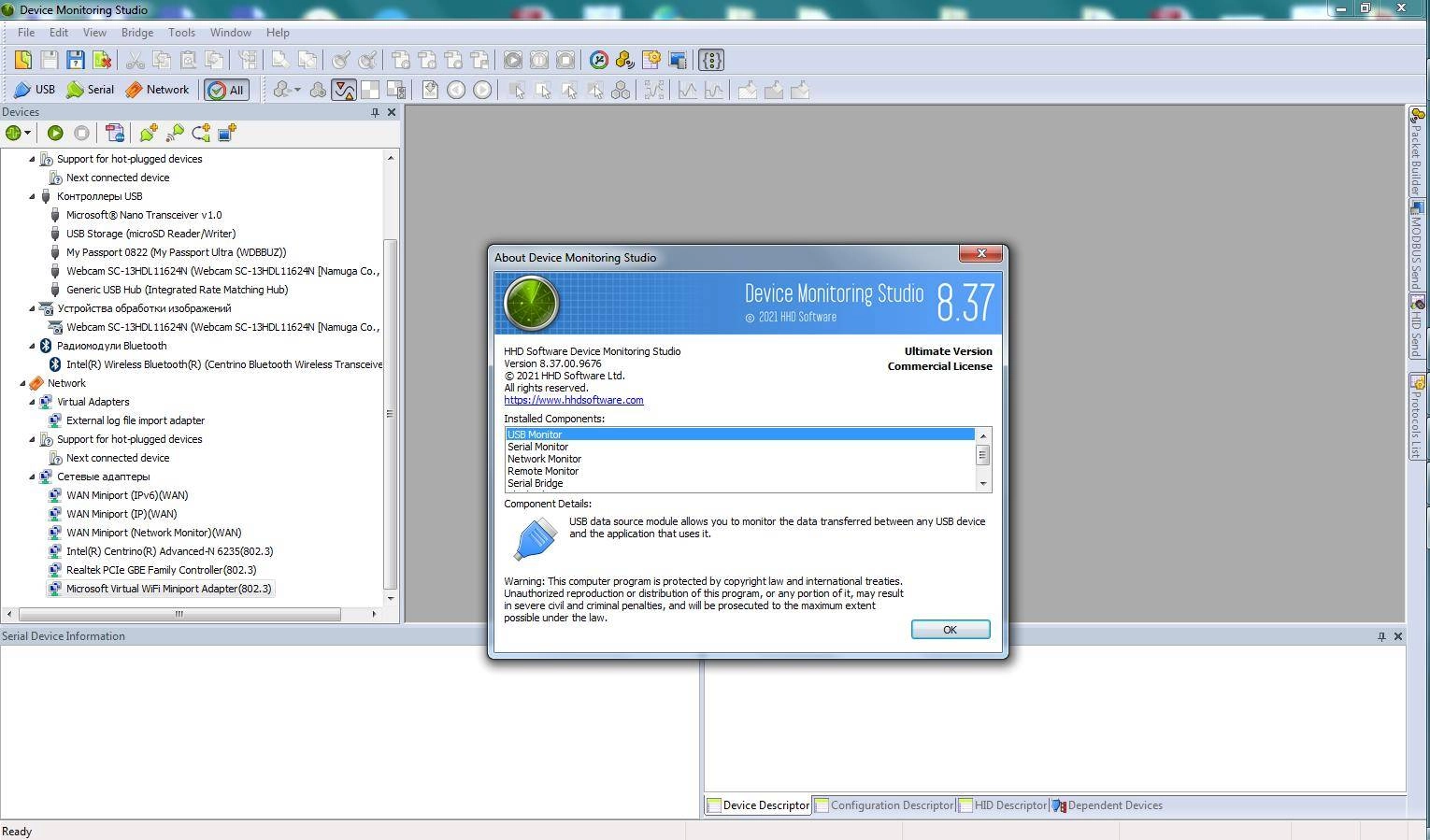
Task: Click add bridge connection icon in Devices toolbar
Action: (x=200, y=133)
